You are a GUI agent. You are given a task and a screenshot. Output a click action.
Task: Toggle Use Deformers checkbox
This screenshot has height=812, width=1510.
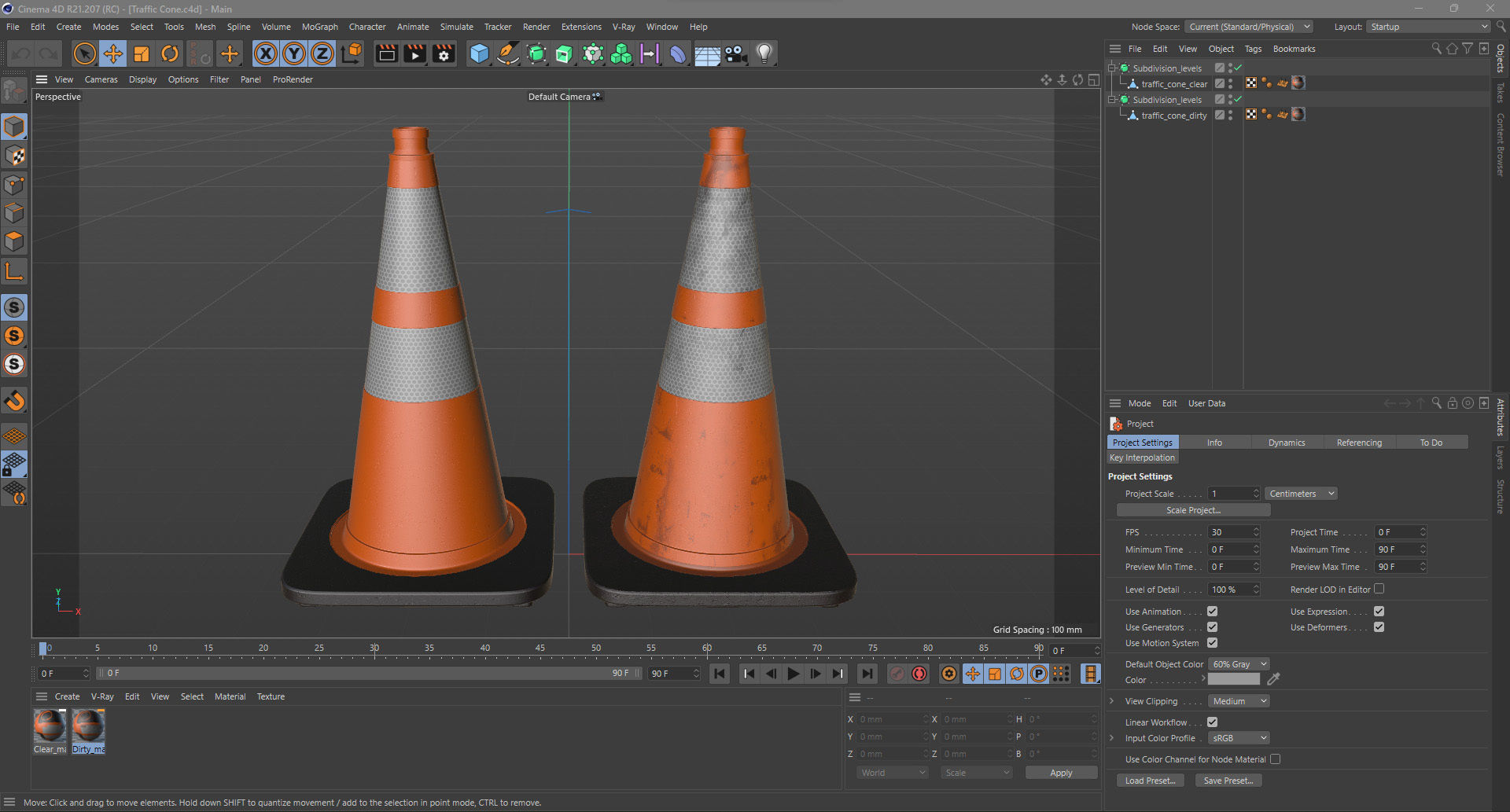pos(1379,627)
